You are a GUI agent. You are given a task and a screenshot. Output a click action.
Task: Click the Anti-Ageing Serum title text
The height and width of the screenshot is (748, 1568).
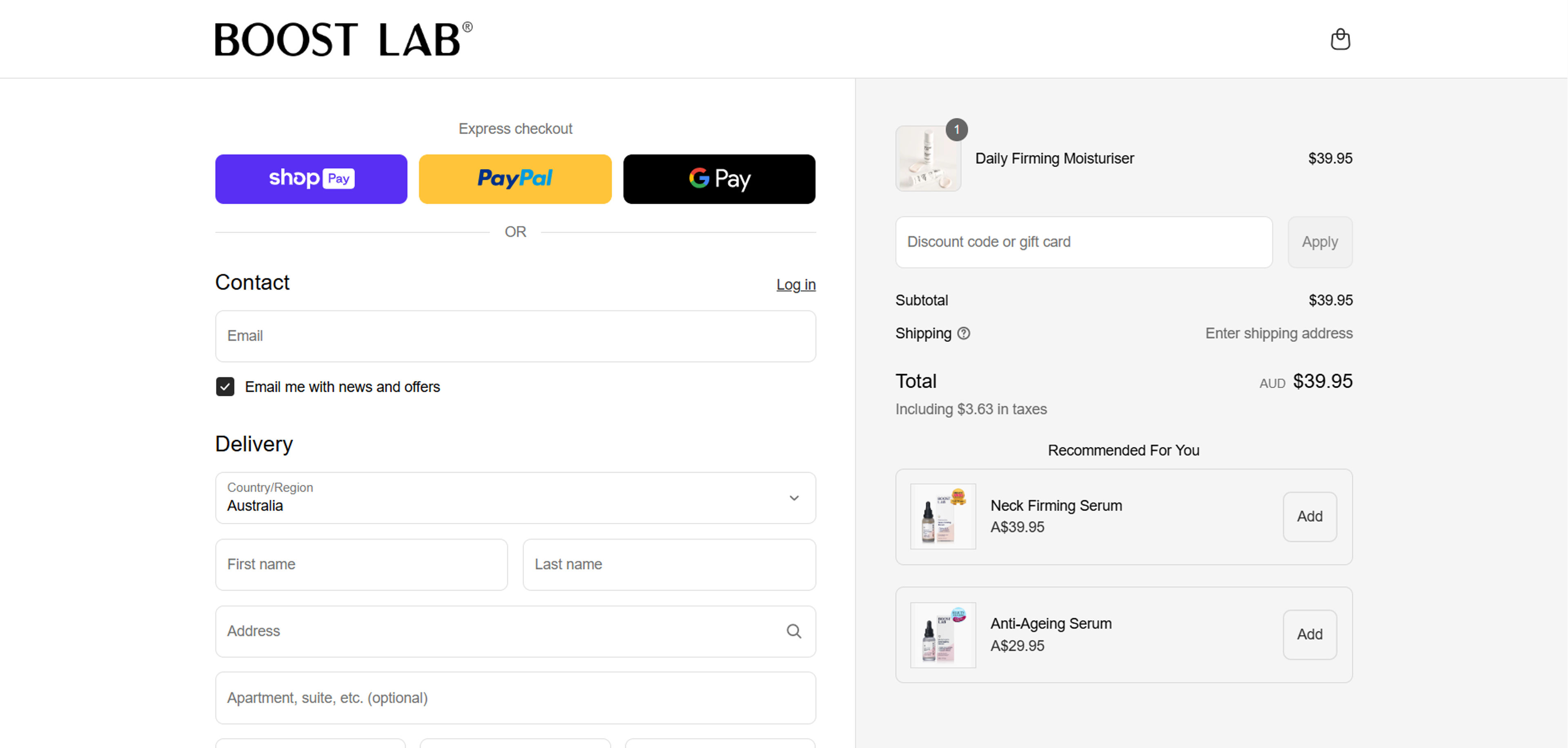(x=1051, y=624)
